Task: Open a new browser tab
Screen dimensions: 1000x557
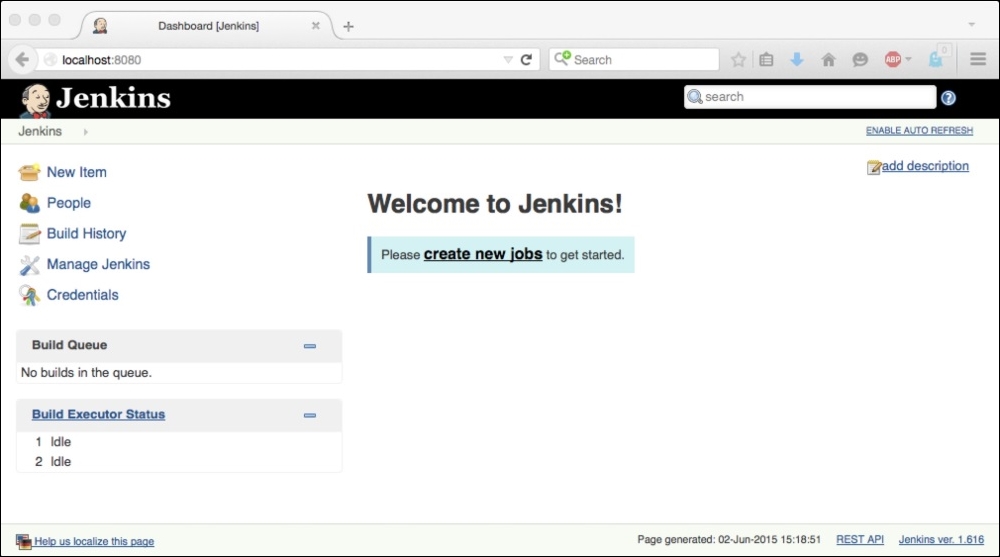Action: pos(348,26)
